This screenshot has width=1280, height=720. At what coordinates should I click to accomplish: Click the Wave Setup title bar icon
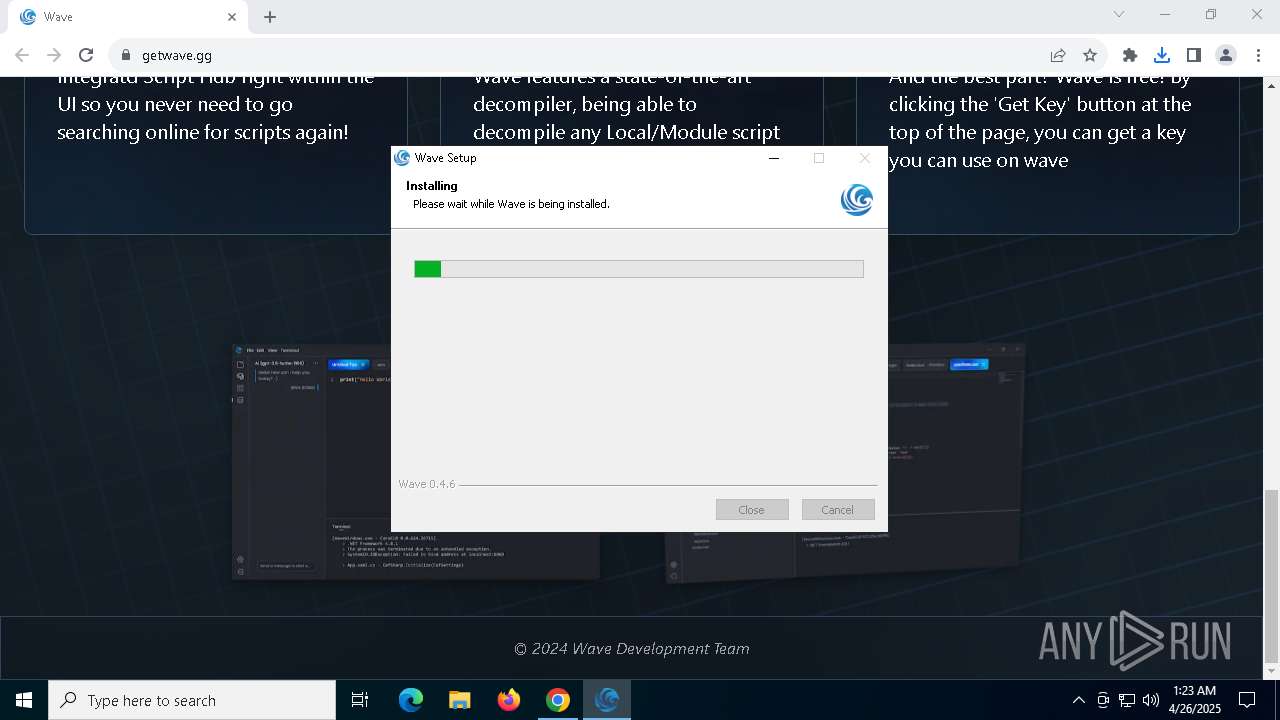pos(402,158)
